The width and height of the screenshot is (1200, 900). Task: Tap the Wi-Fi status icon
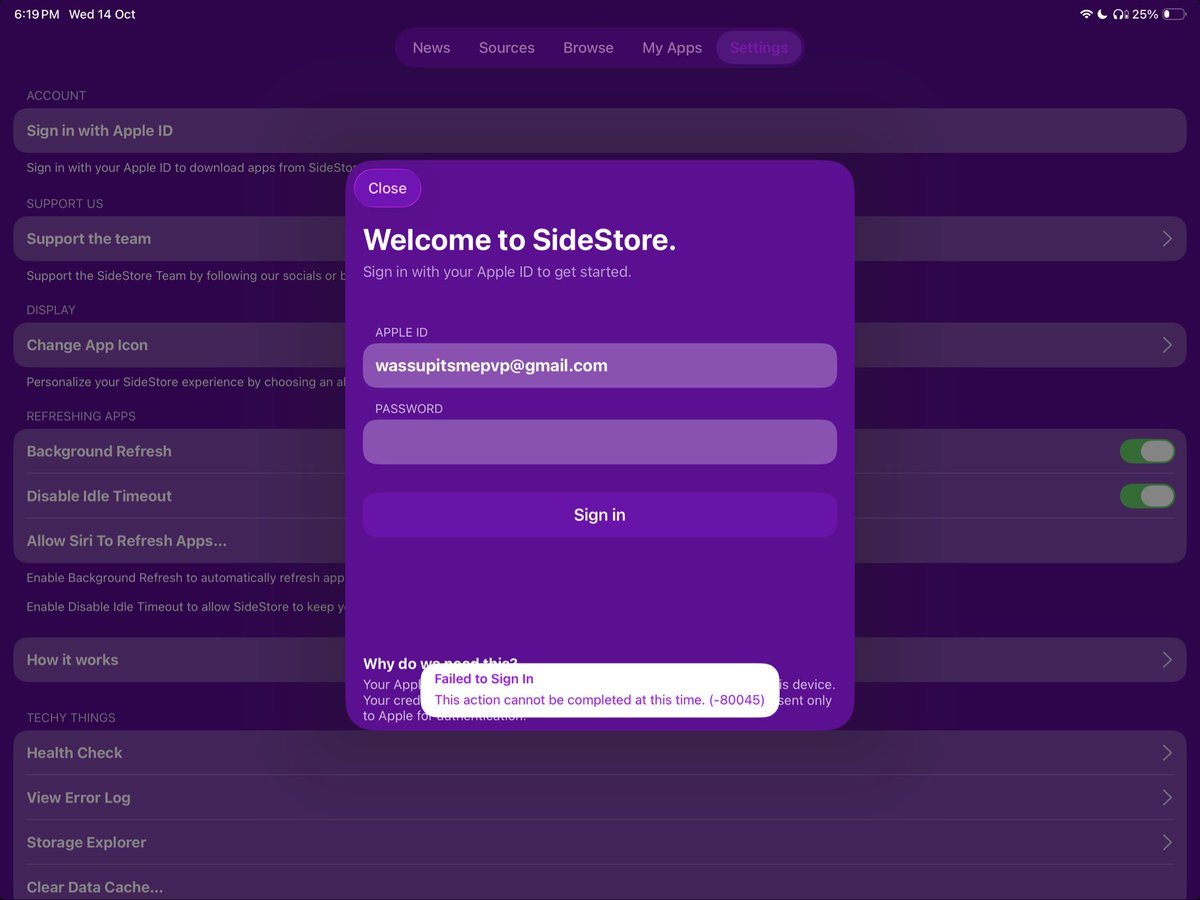click(1086, 14)
